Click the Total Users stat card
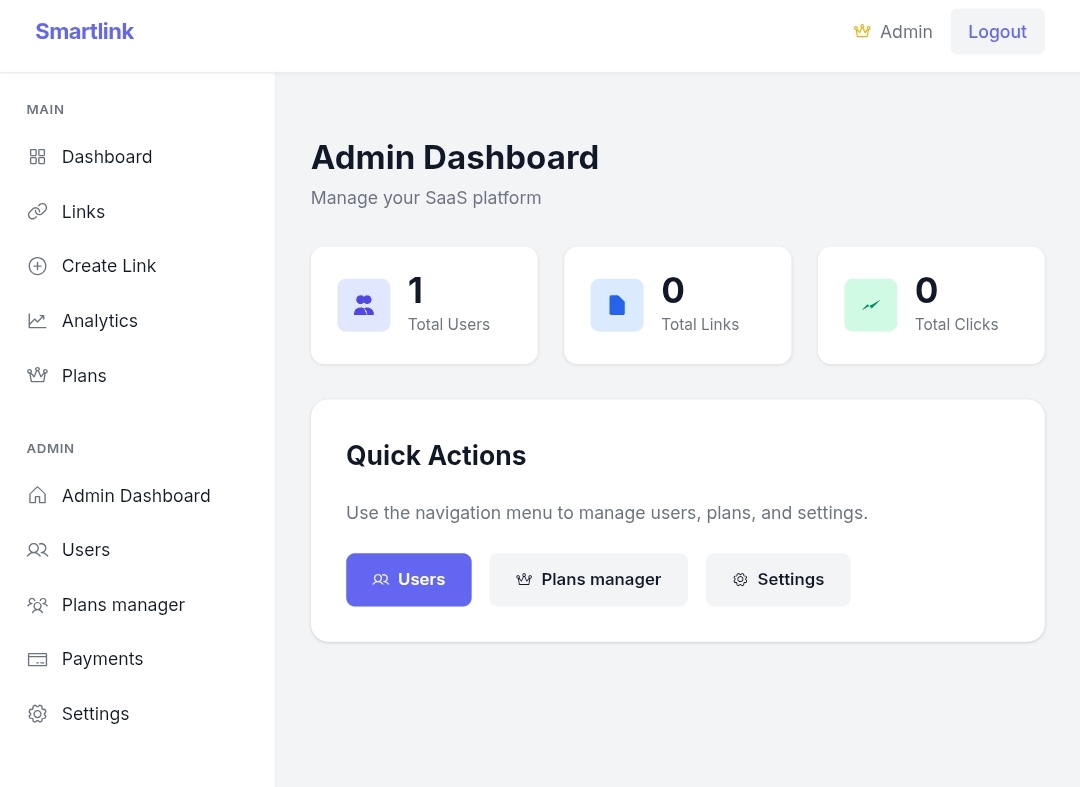Screen dimensions: 1080x787 tap(424, 305)
